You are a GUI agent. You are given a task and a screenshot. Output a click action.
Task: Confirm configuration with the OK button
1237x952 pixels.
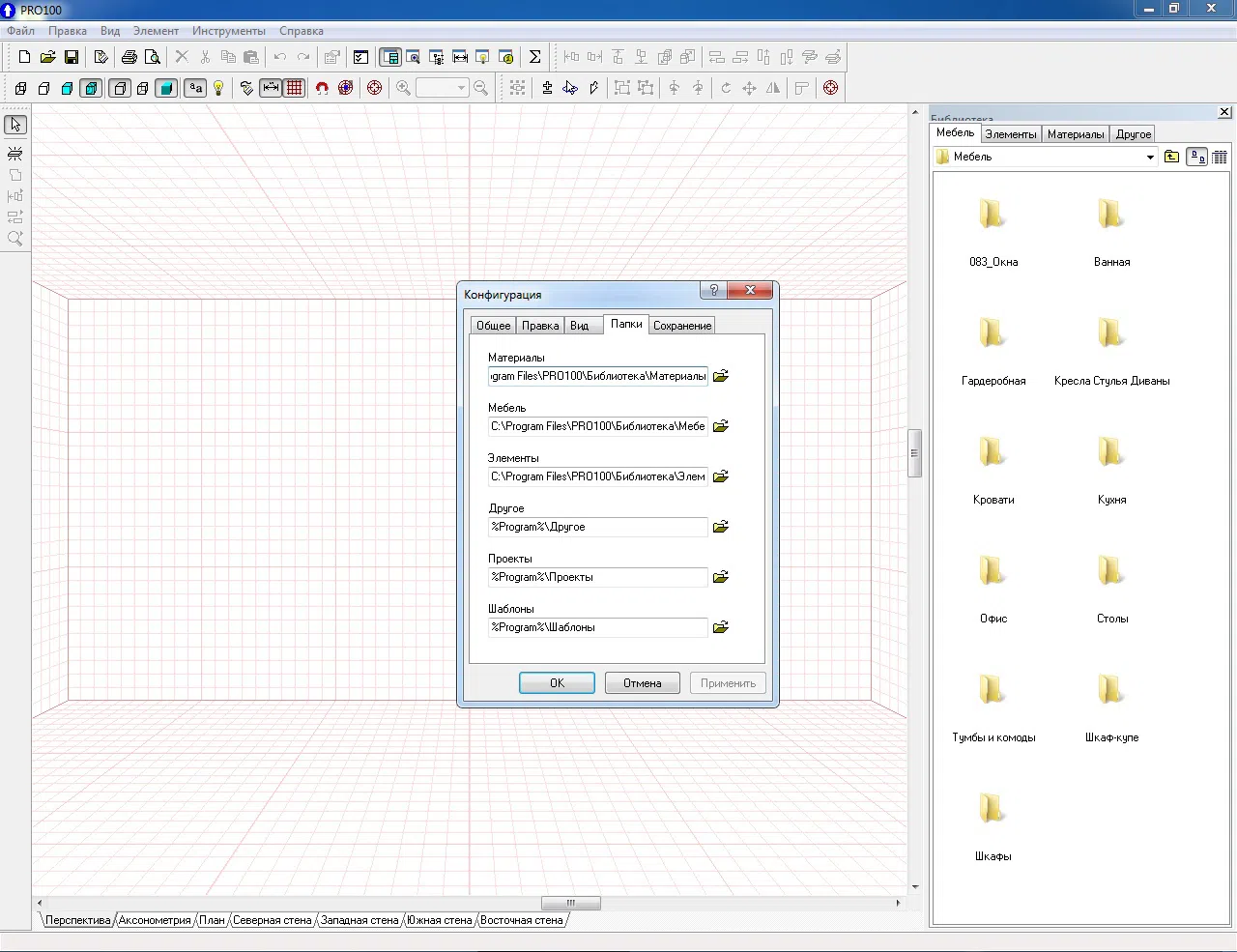pos(557,683)
